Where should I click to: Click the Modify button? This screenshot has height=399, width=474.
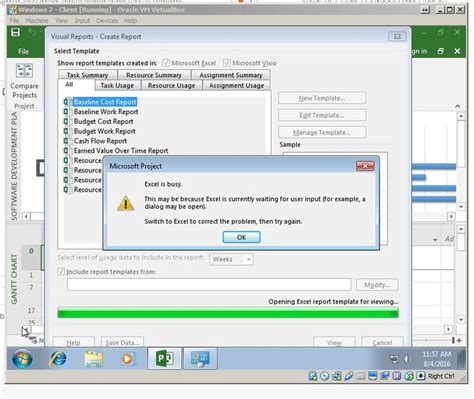(377, 285)
